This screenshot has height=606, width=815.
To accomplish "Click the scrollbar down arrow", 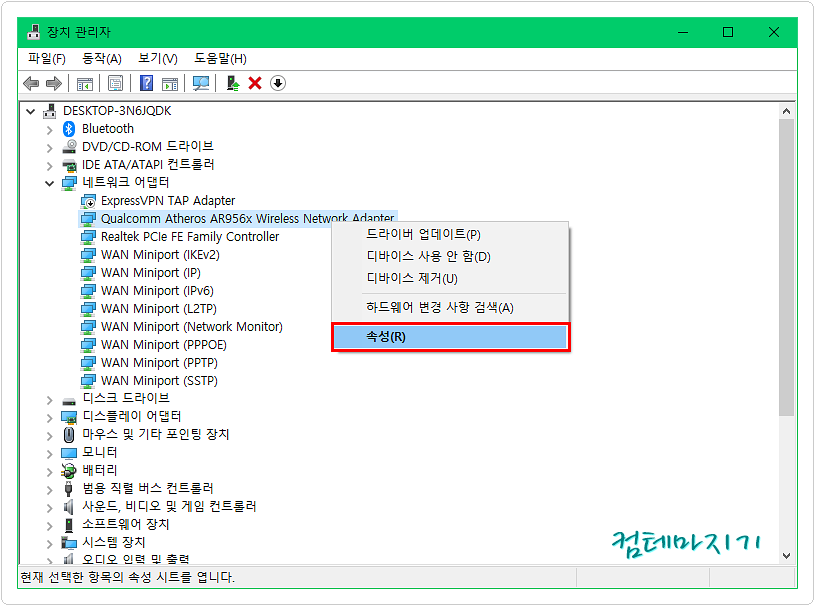I will (x=786, y=556).
